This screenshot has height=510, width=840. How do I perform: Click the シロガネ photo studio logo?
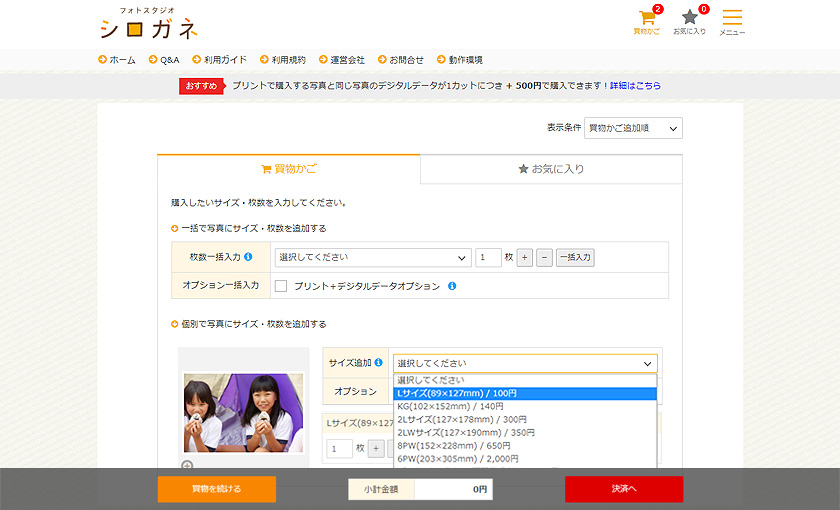(148, 24)
